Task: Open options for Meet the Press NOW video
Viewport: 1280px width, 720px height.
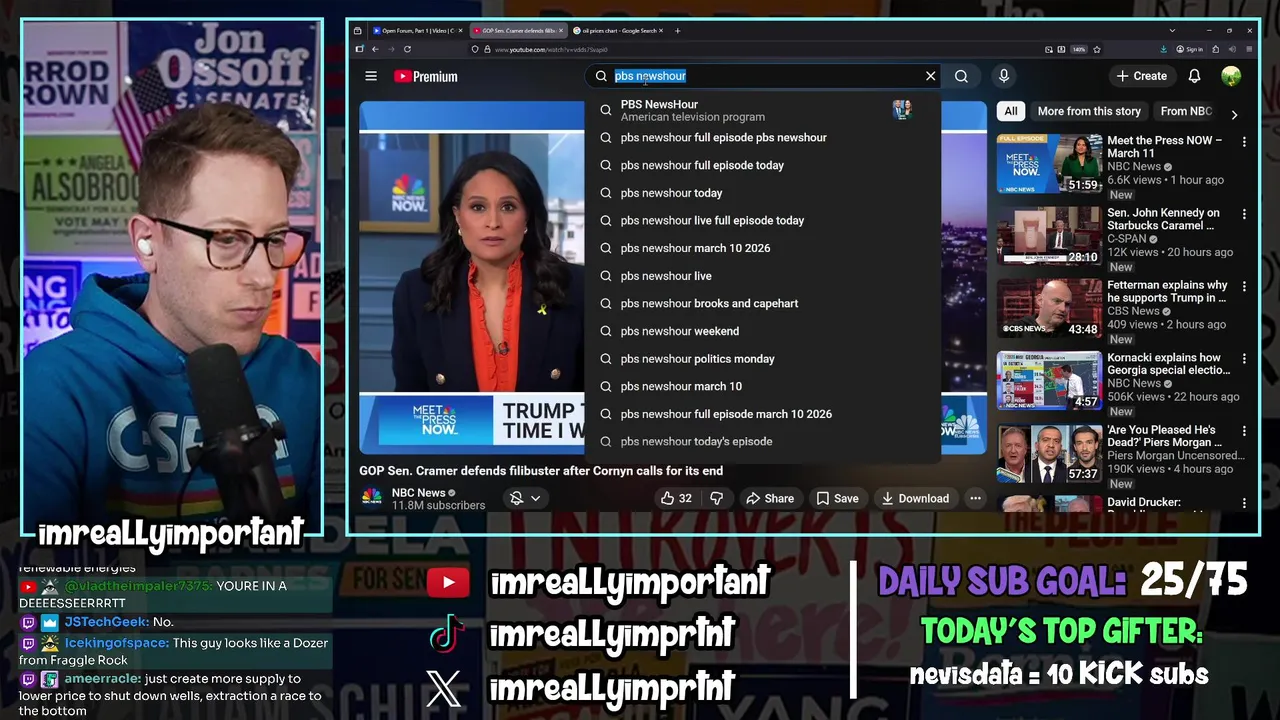Action: [1244, 142]
